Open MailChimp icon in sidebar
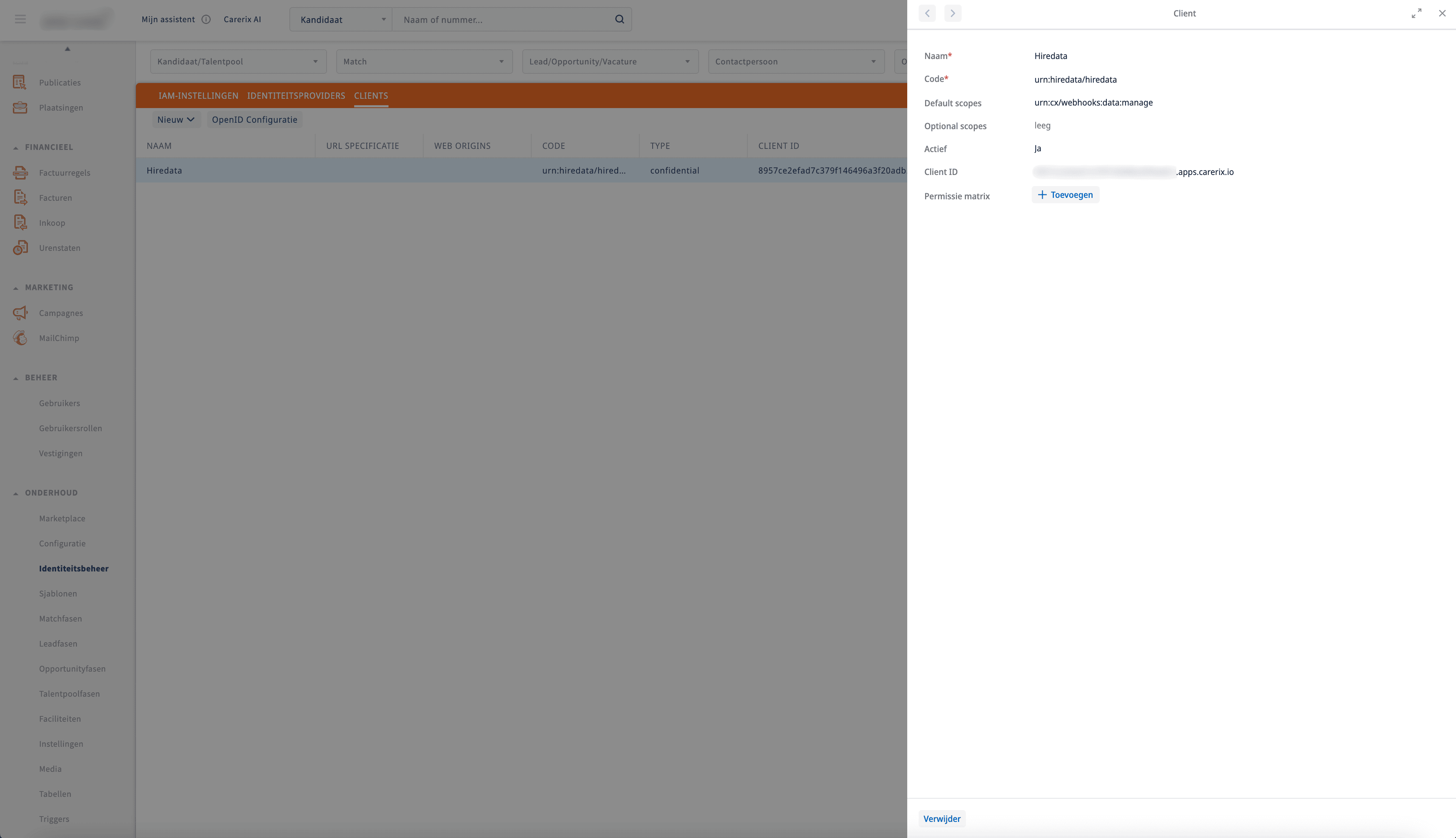 [20, 338]
